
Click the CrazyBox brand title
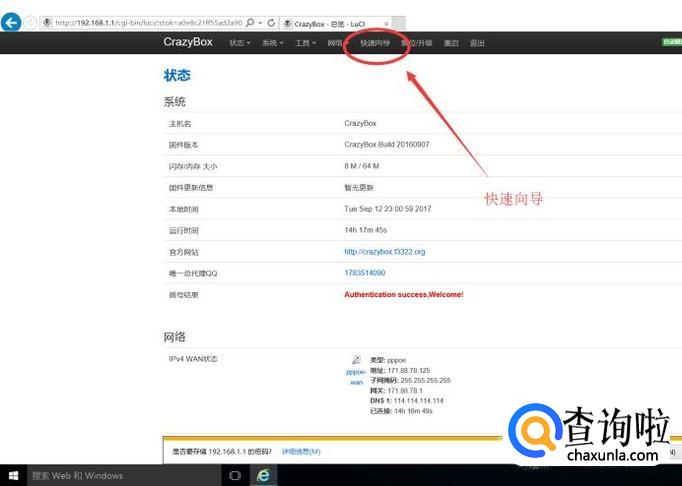(187, 42)
